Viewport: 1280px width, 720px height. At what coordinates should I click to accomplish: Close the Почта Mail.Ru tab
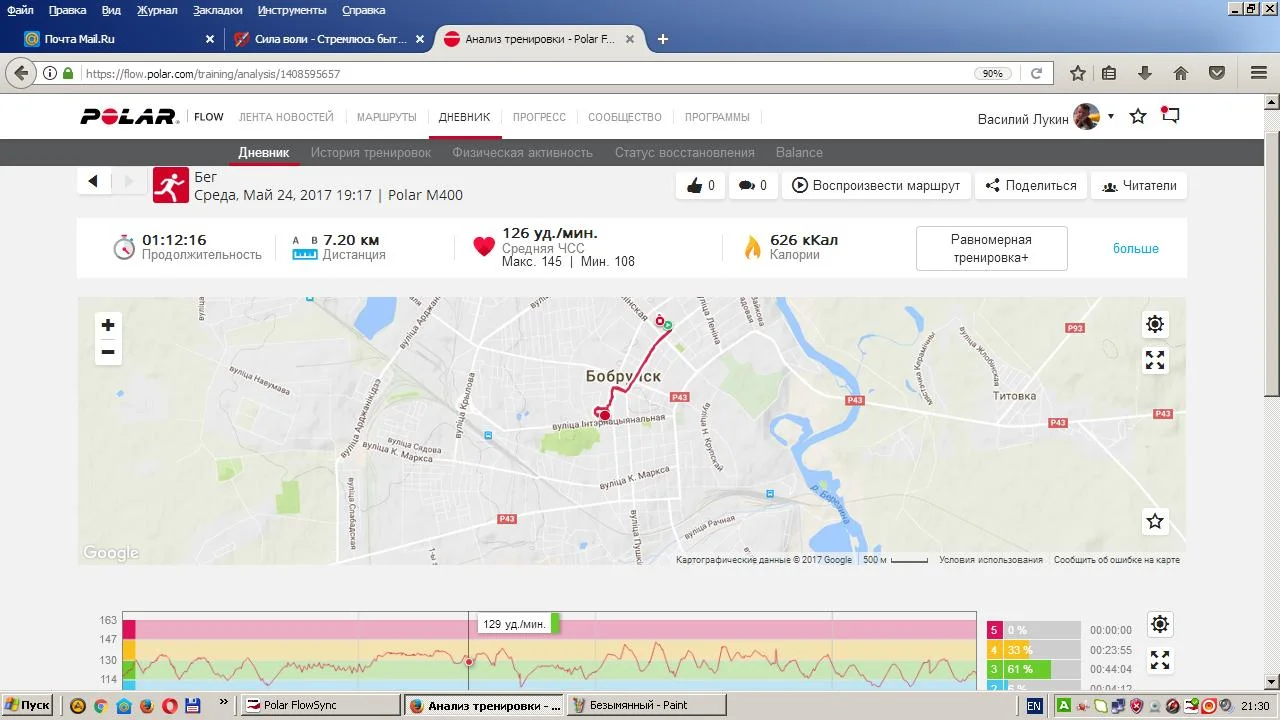pos(210,39)
